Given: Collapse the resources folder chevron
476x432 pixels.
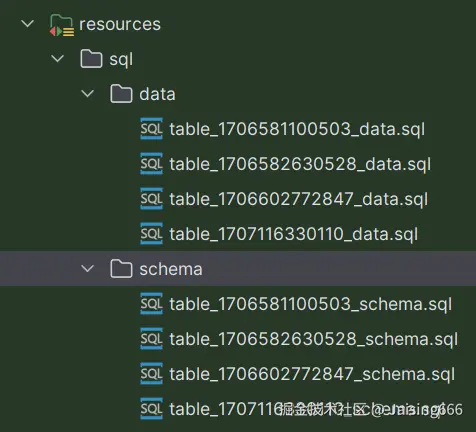Looking at the screenshot, I should click(x=27, y=24).
